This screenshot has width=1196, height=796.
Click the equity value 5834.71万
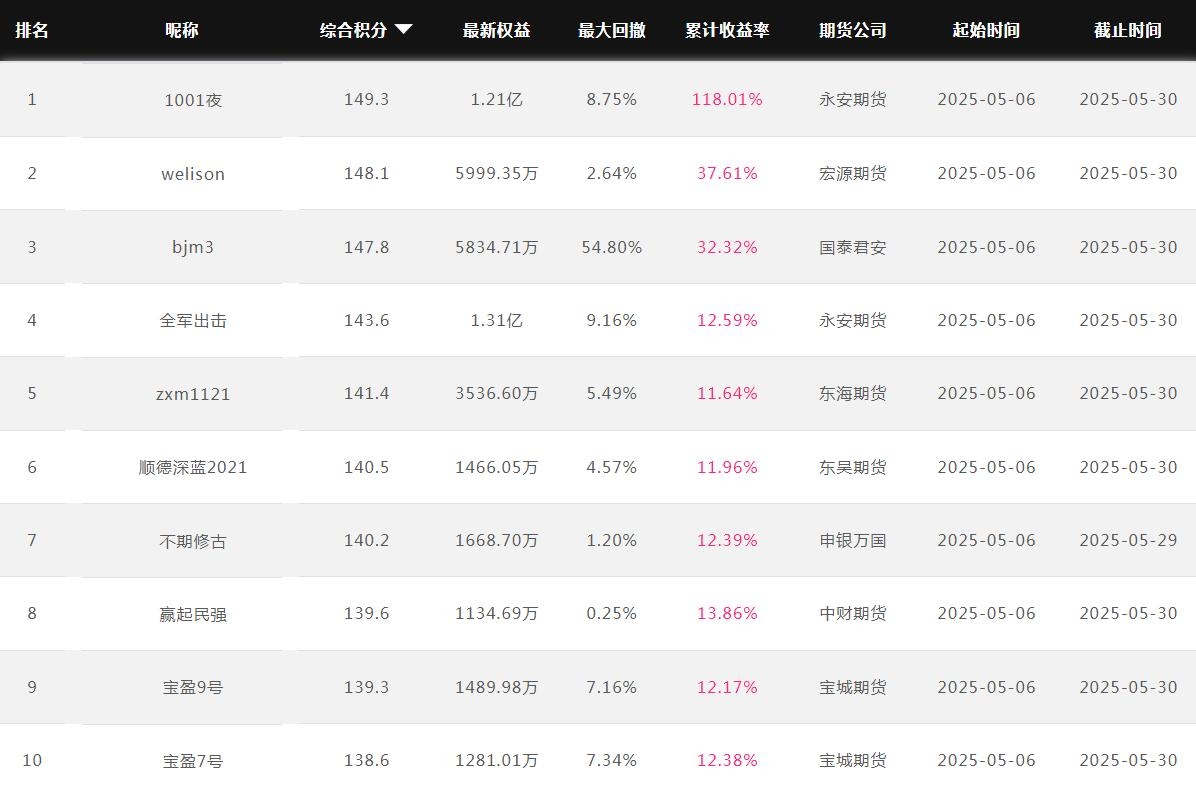click(x=497, y=247)
